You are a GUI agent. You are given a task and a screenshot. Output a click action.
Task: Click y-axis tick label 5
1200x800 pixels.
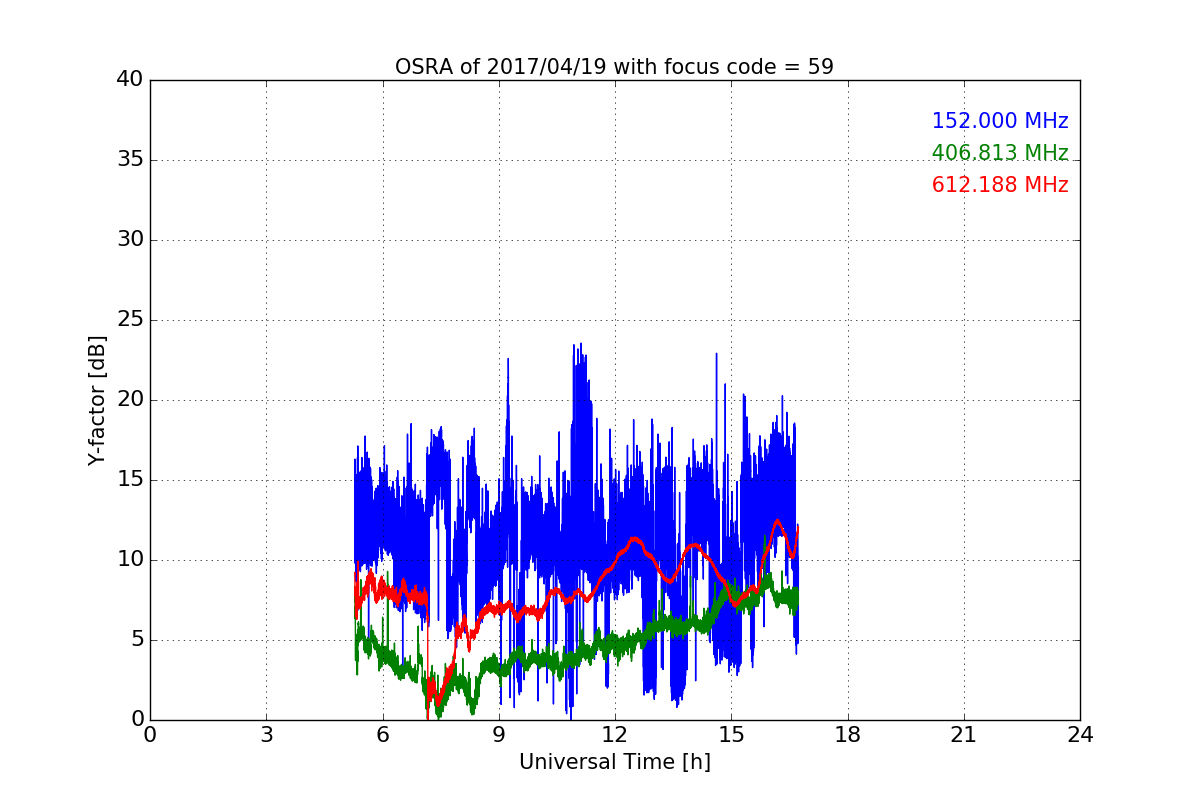(x=136, y=640)
